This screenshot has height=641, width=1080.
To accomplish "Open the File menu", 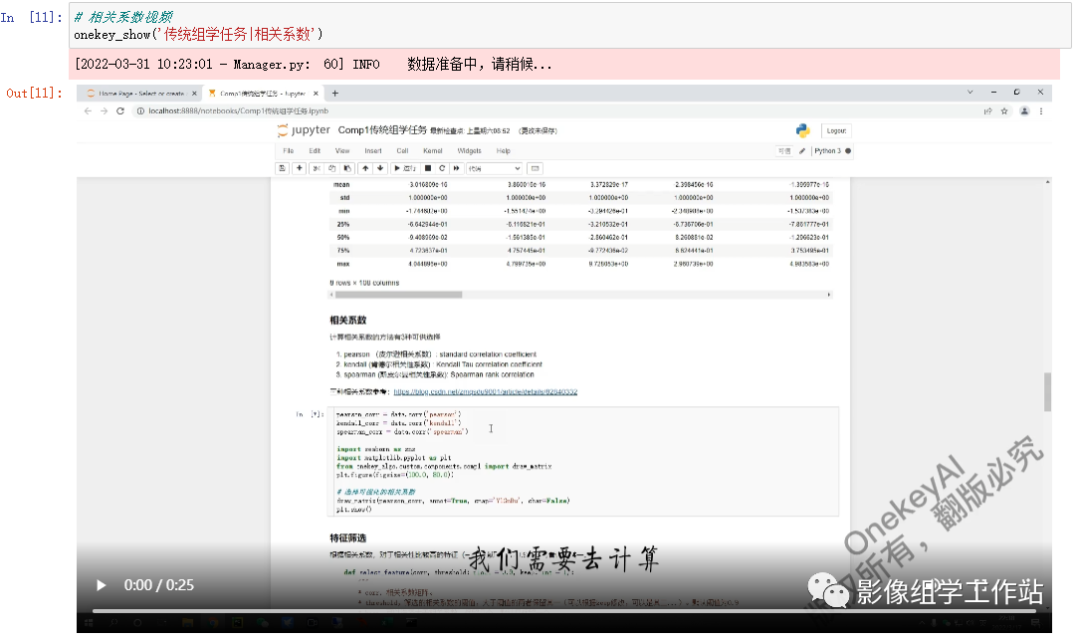I will (x=288, y=151).
